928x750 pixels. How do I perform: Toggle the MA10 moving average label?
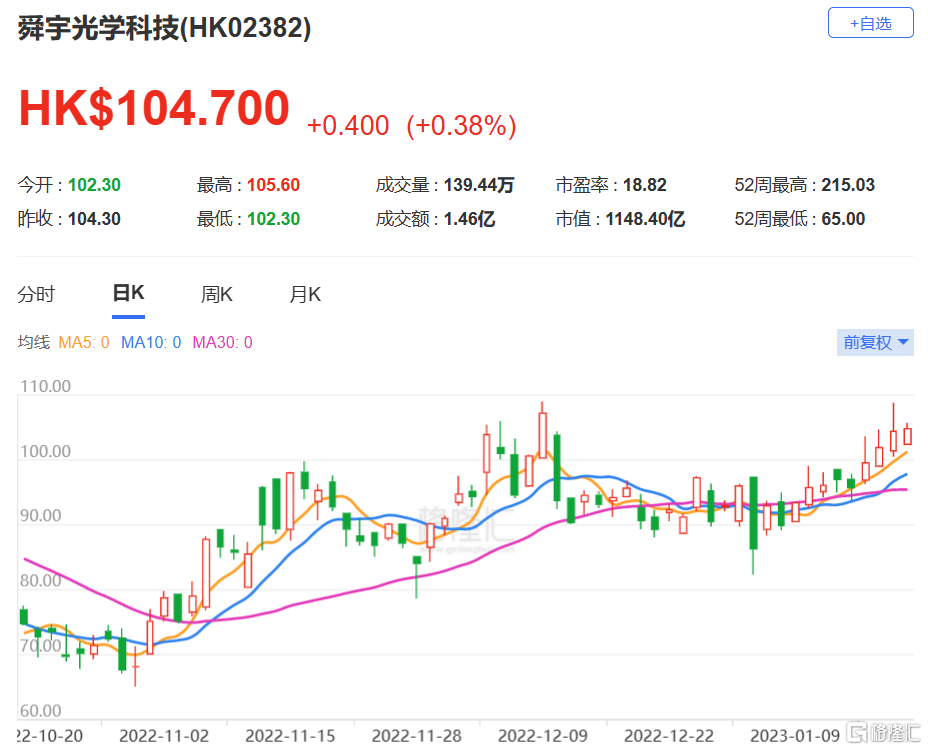[150, 342]
